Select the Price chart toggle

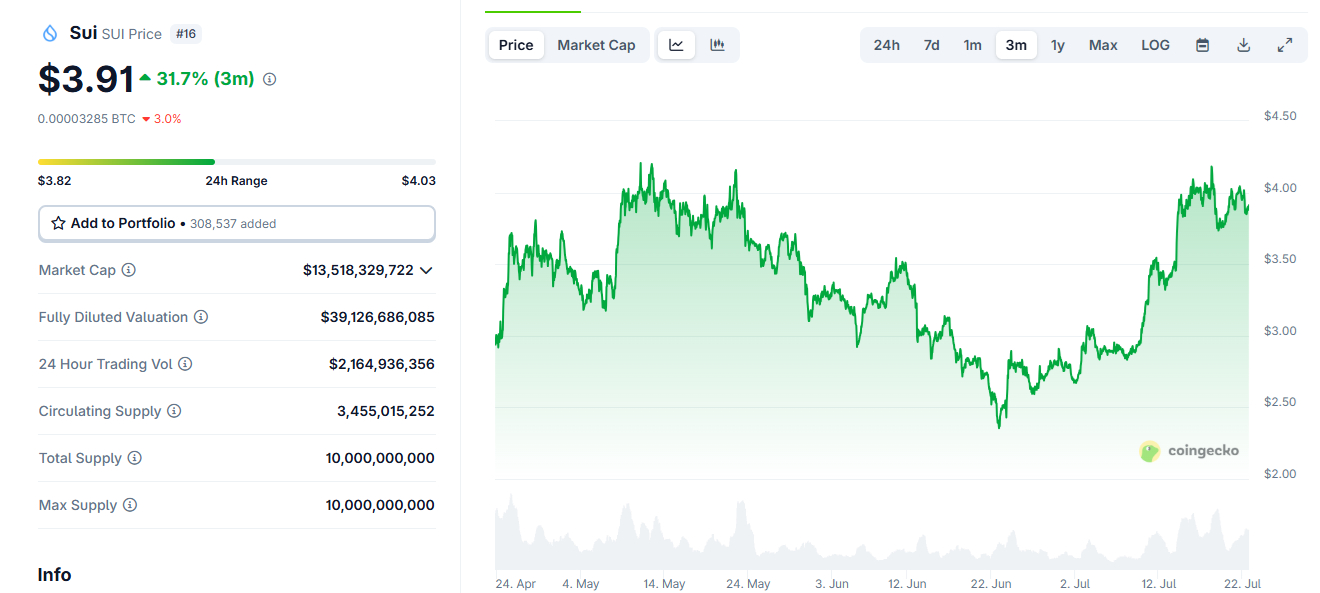pyautogui.click(x=516, y=45)
